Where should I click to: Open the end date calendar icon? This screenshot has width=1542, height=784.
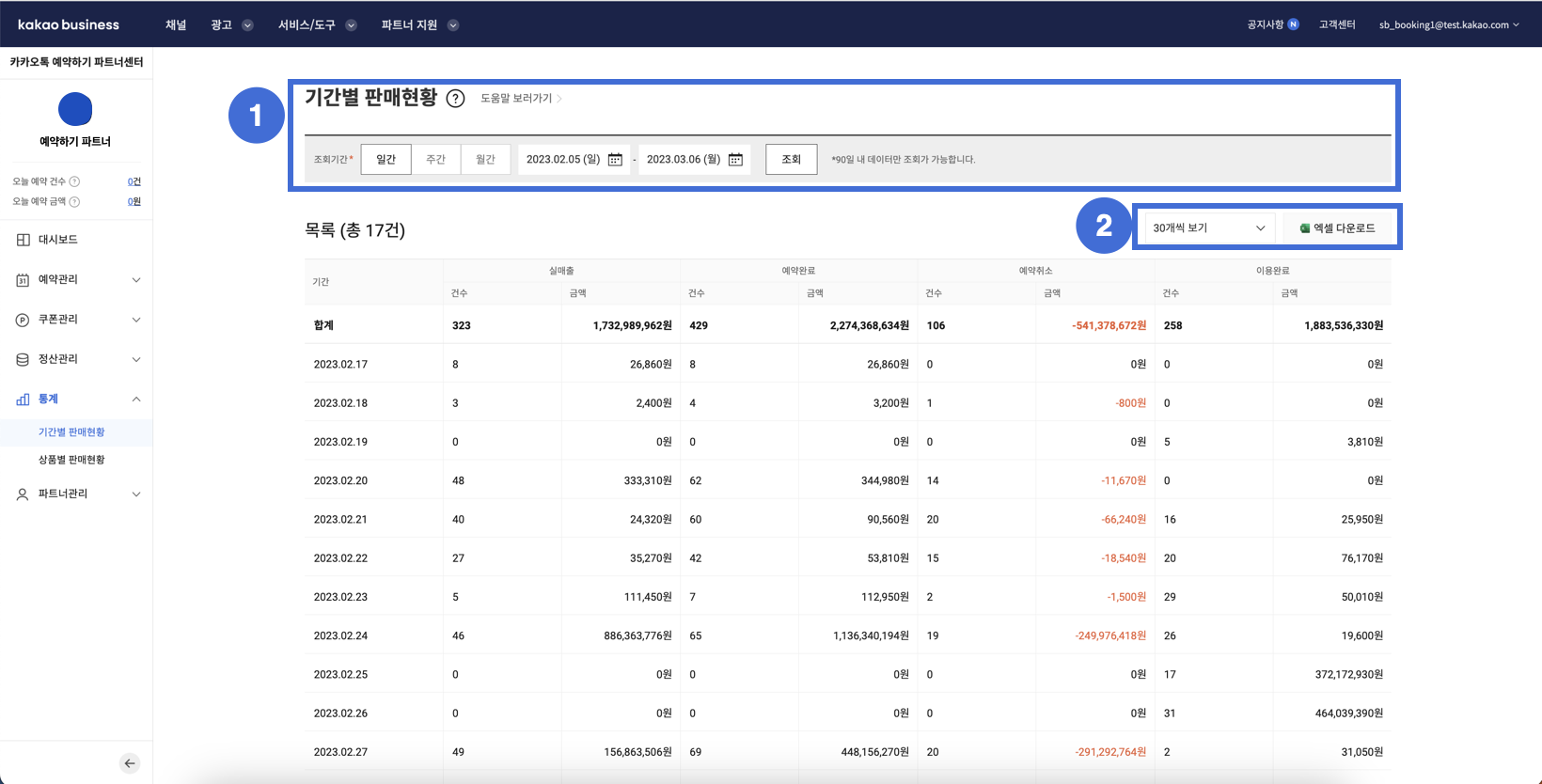tap(735, 160)
